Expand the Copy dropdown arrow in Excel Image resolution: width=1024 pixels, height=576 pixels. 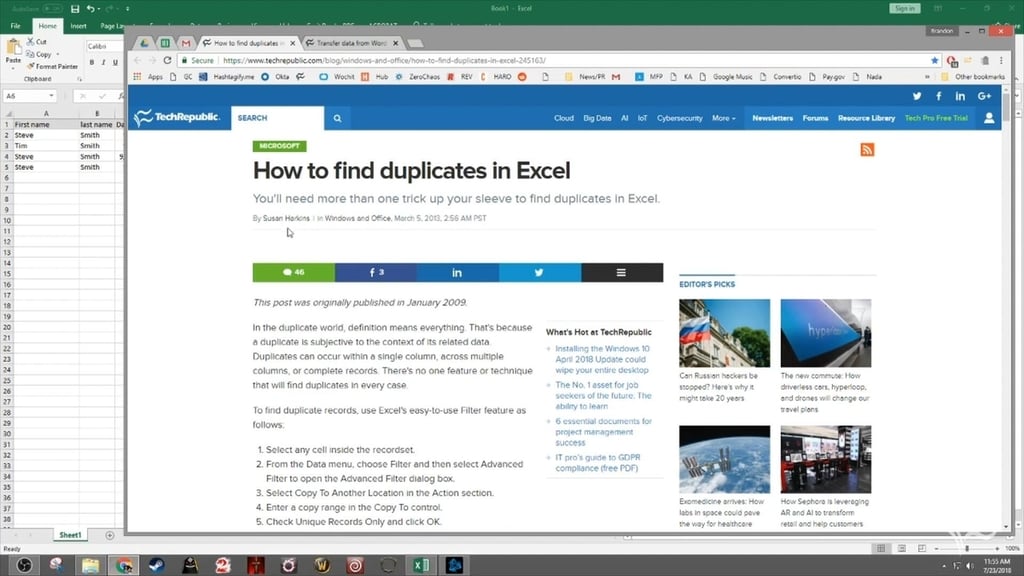[x=57, y=54]
